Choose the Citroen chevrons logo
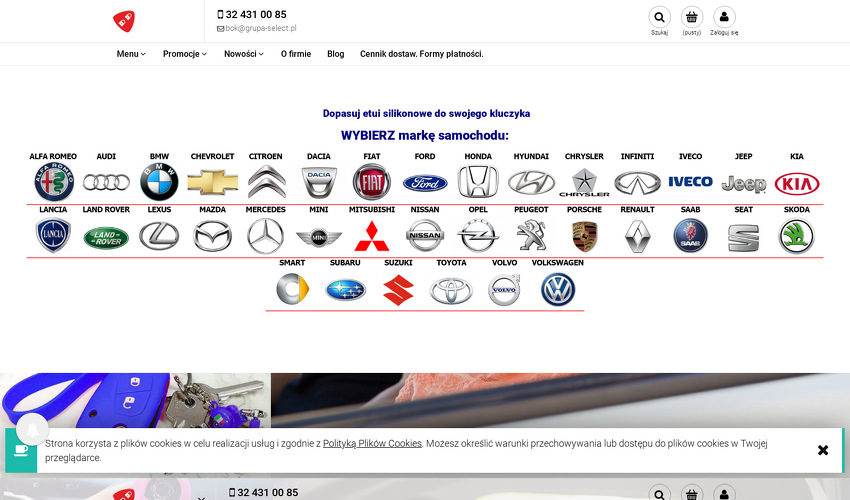Screen dimensions: 850x500 [266, 182]
